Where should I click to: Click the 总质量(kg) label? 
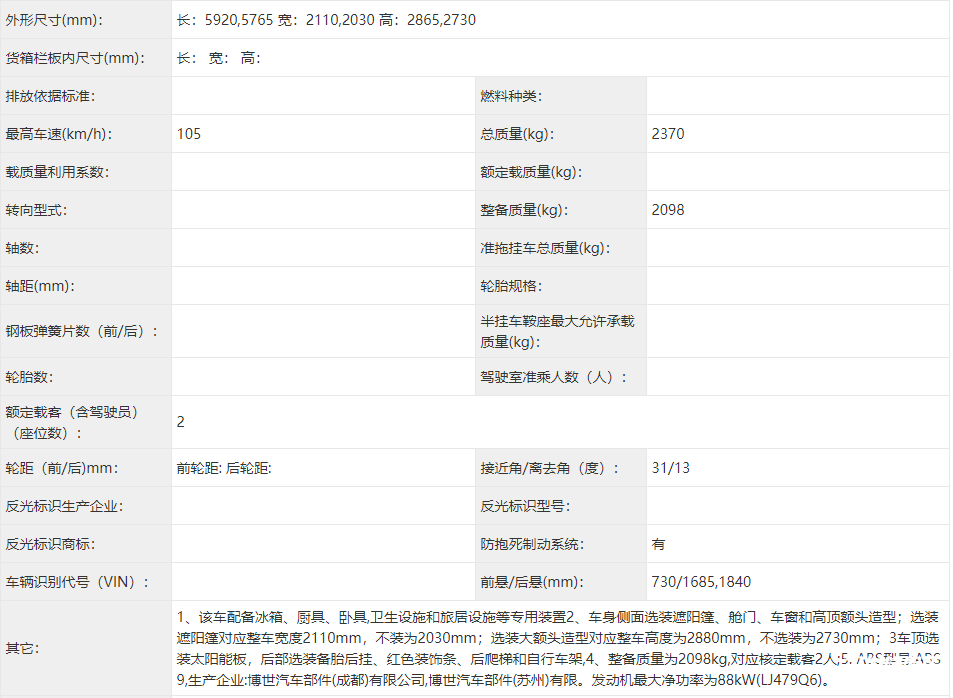(x=517, y=134)
